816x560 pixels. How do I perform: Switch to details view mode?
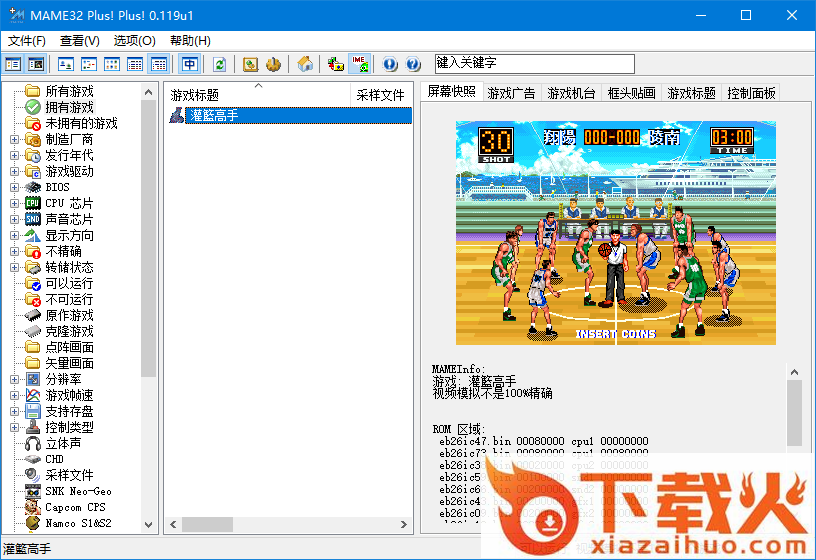click(135, 65)
